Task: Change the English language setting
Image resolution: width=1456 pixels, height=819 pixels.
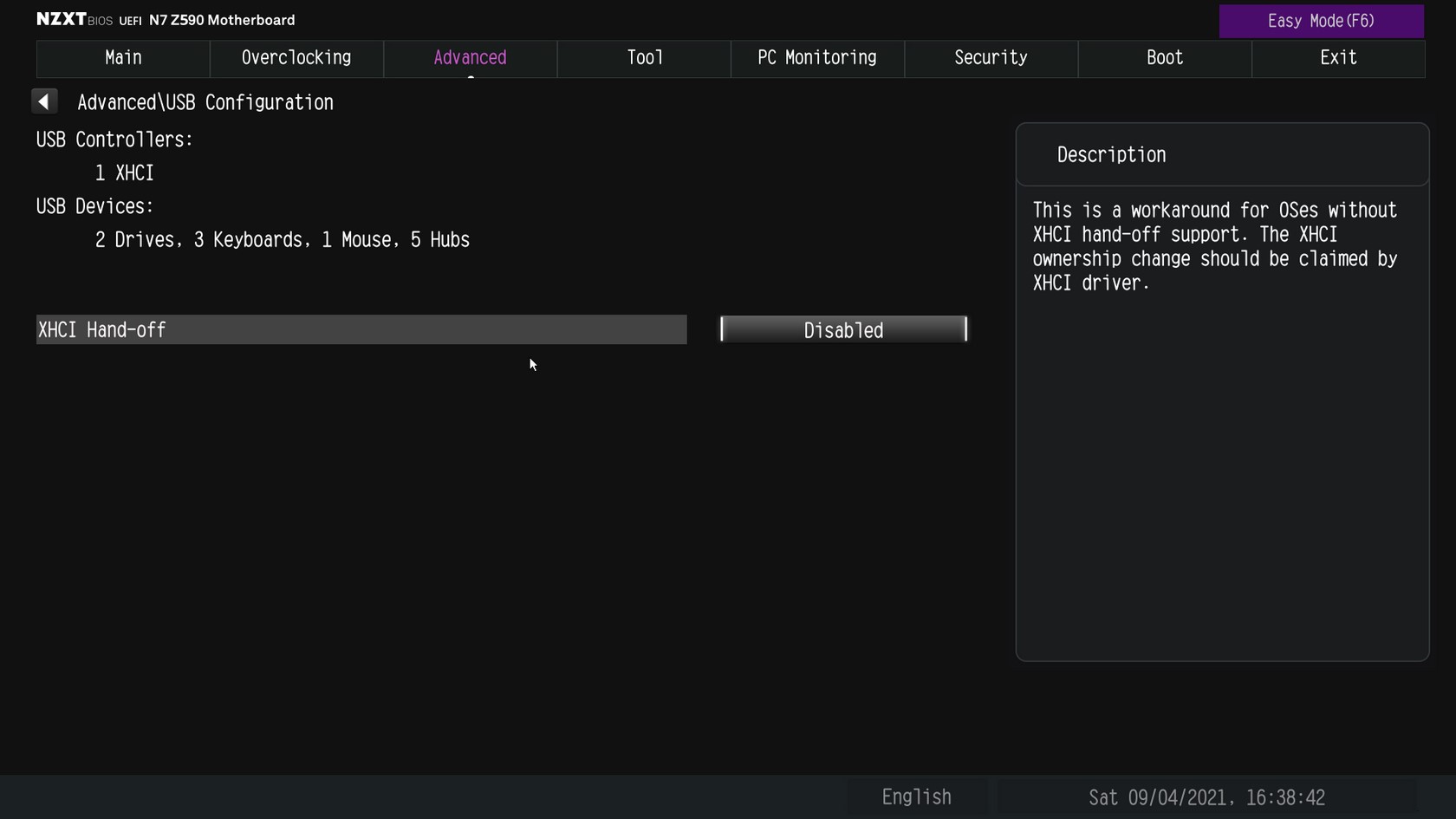Action: [x=916, y=797]
